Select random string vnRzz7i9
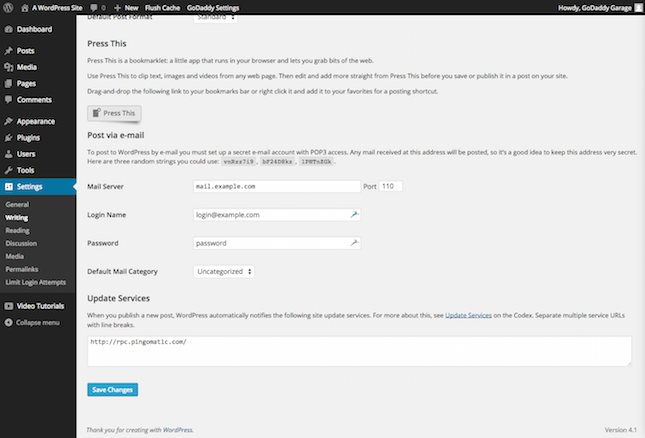 point(239,162)
